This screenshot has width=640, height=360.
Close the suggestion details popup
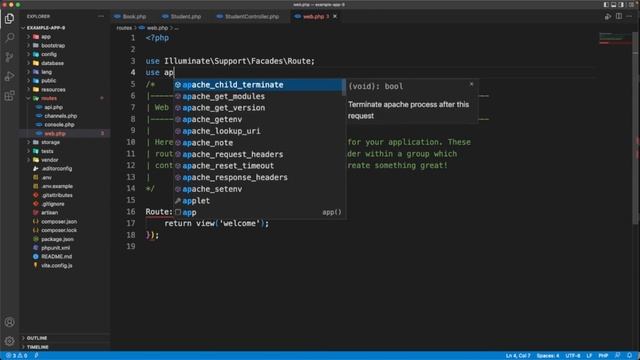[x=471, y=84]
